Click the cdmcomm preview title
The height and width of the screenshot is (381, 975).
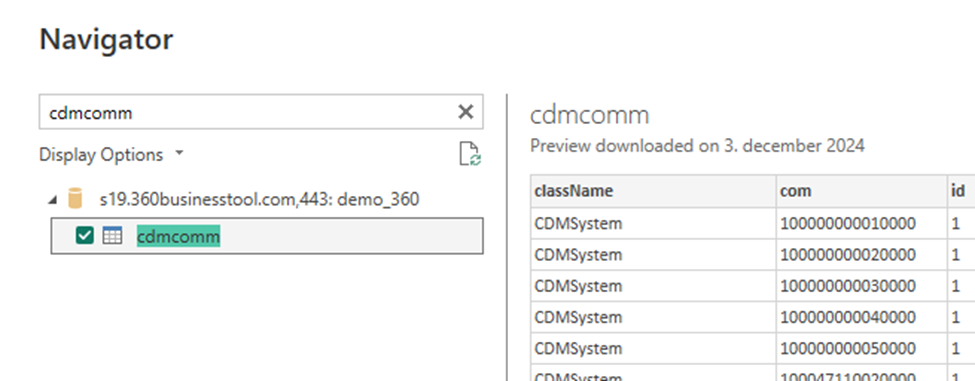[589, 116]
